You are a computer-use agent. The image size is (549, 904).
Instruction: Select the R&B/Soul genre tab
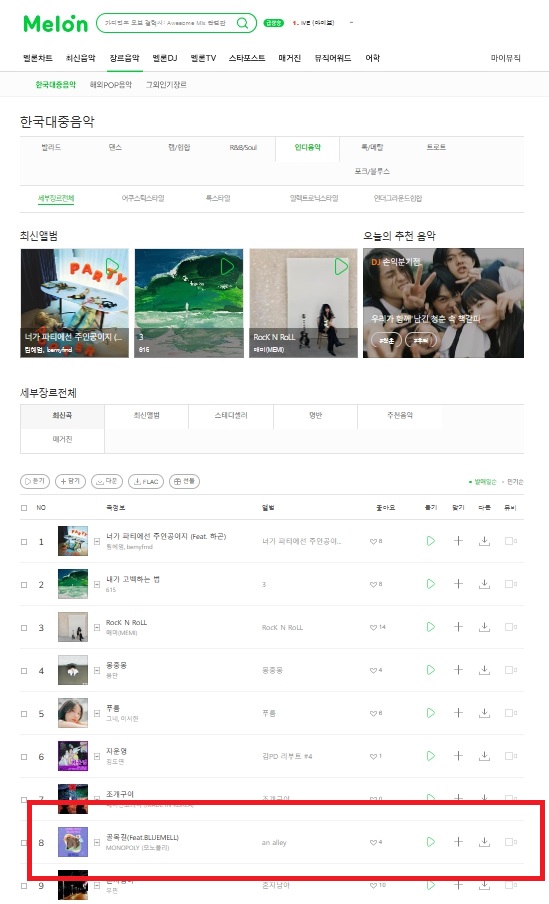click(243, 148)
